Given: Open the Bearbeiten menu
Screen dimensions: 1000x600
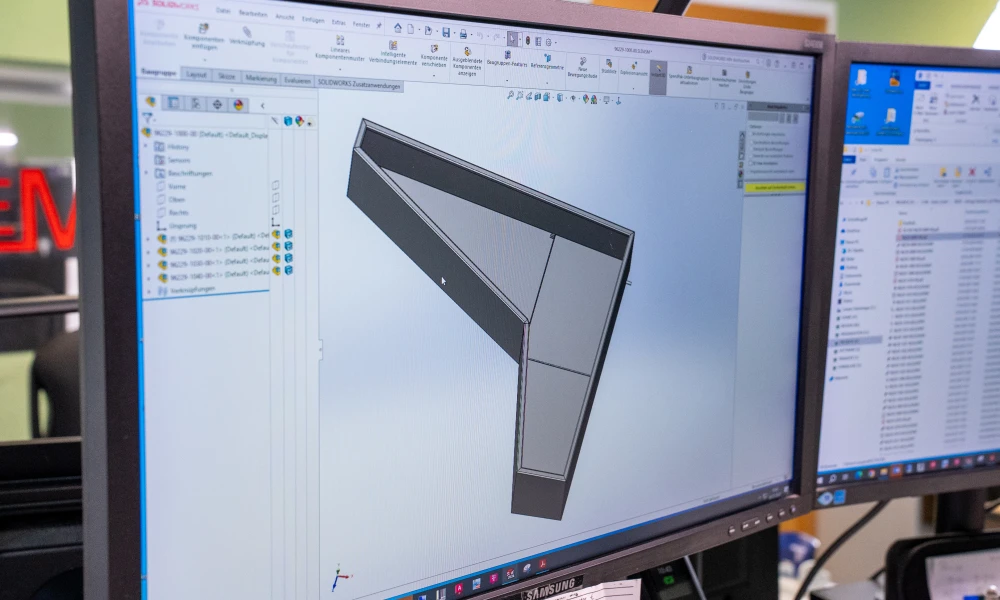Looking at the screenshot, I should click(253, 14).
